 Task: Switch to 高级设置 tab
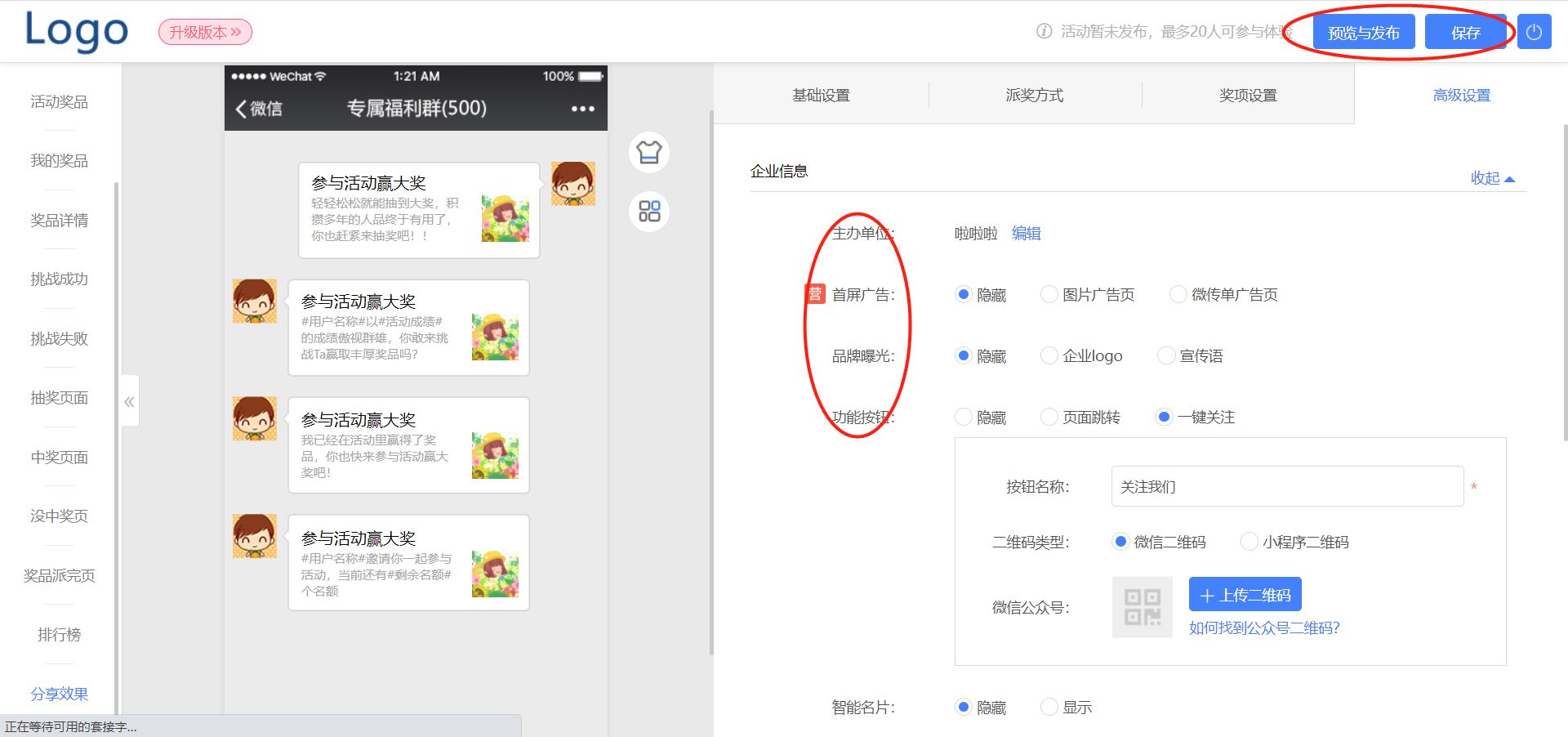click(1461, 95)
